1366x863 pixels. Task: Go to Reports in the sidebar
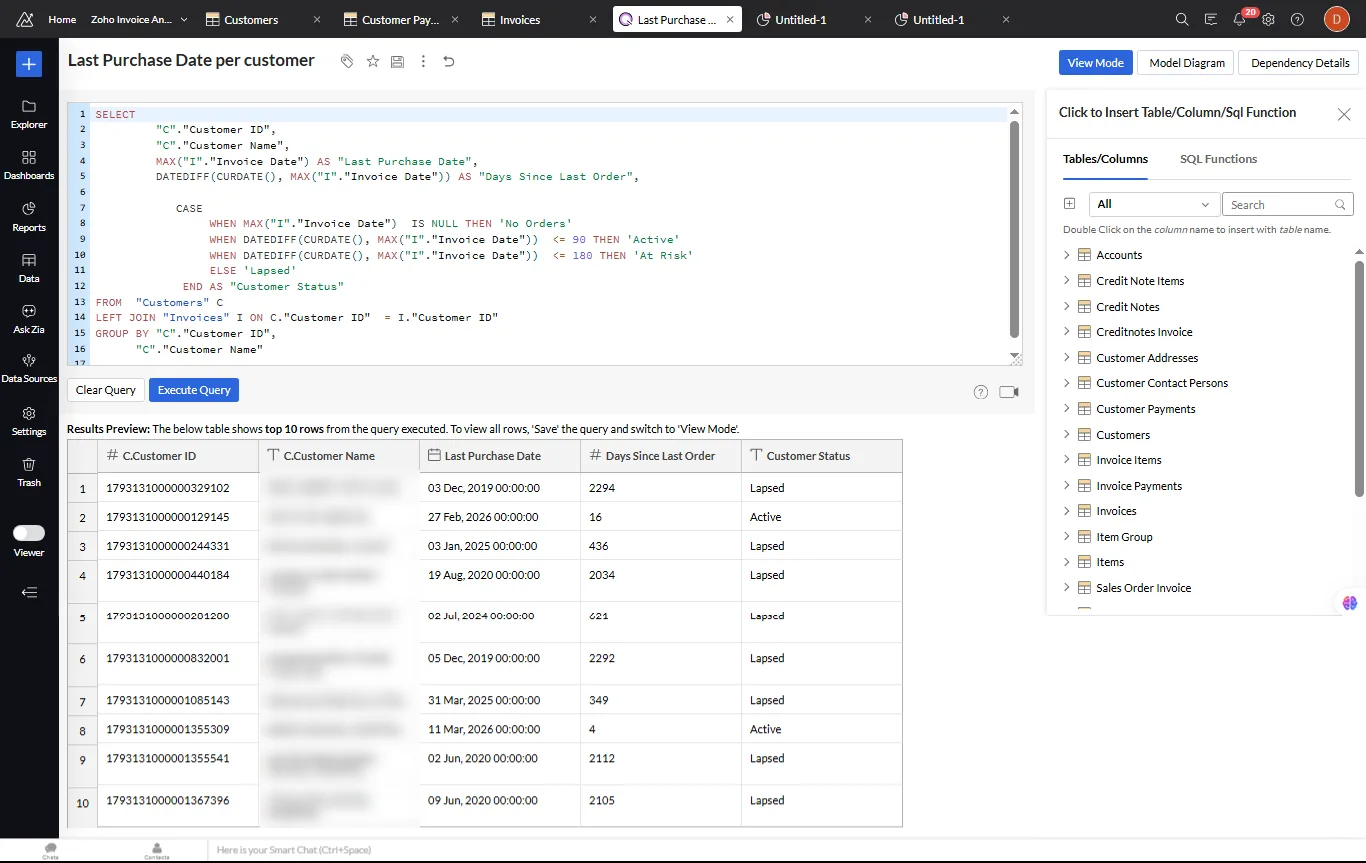(x=29, y=216)
